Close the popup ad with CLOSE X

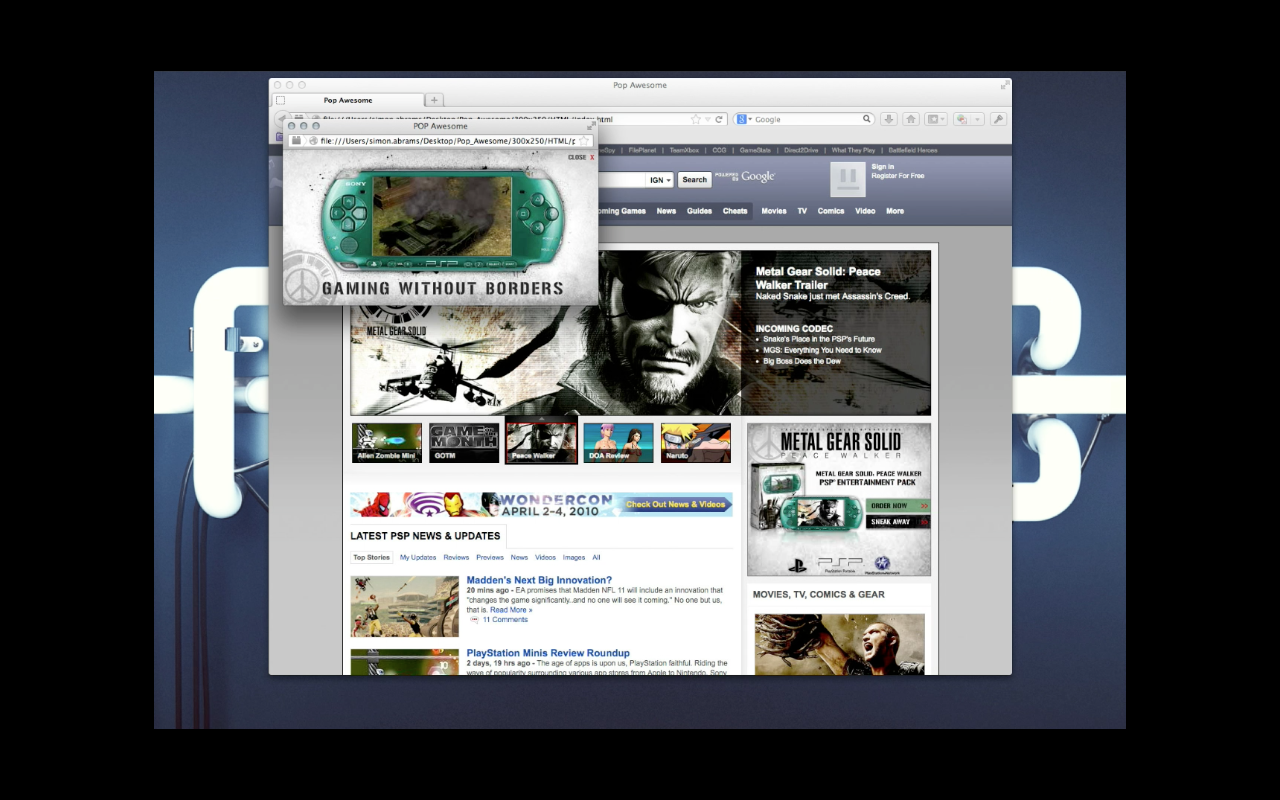[581, 157]
